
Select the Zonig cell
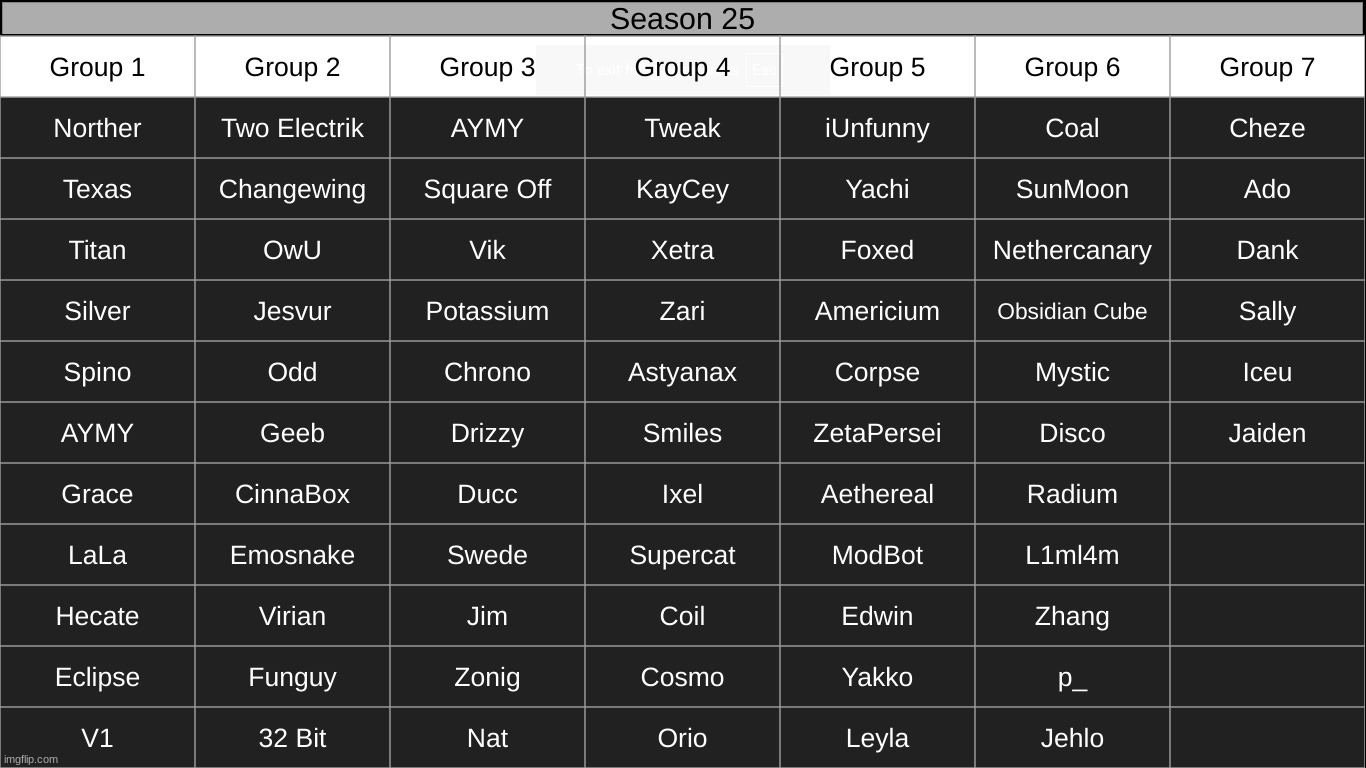click(487, 677)
